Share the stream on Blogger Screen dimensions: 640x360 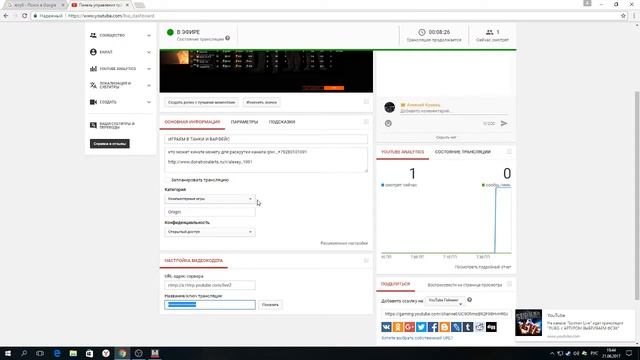pyautogui.click(x=444, y=327)
